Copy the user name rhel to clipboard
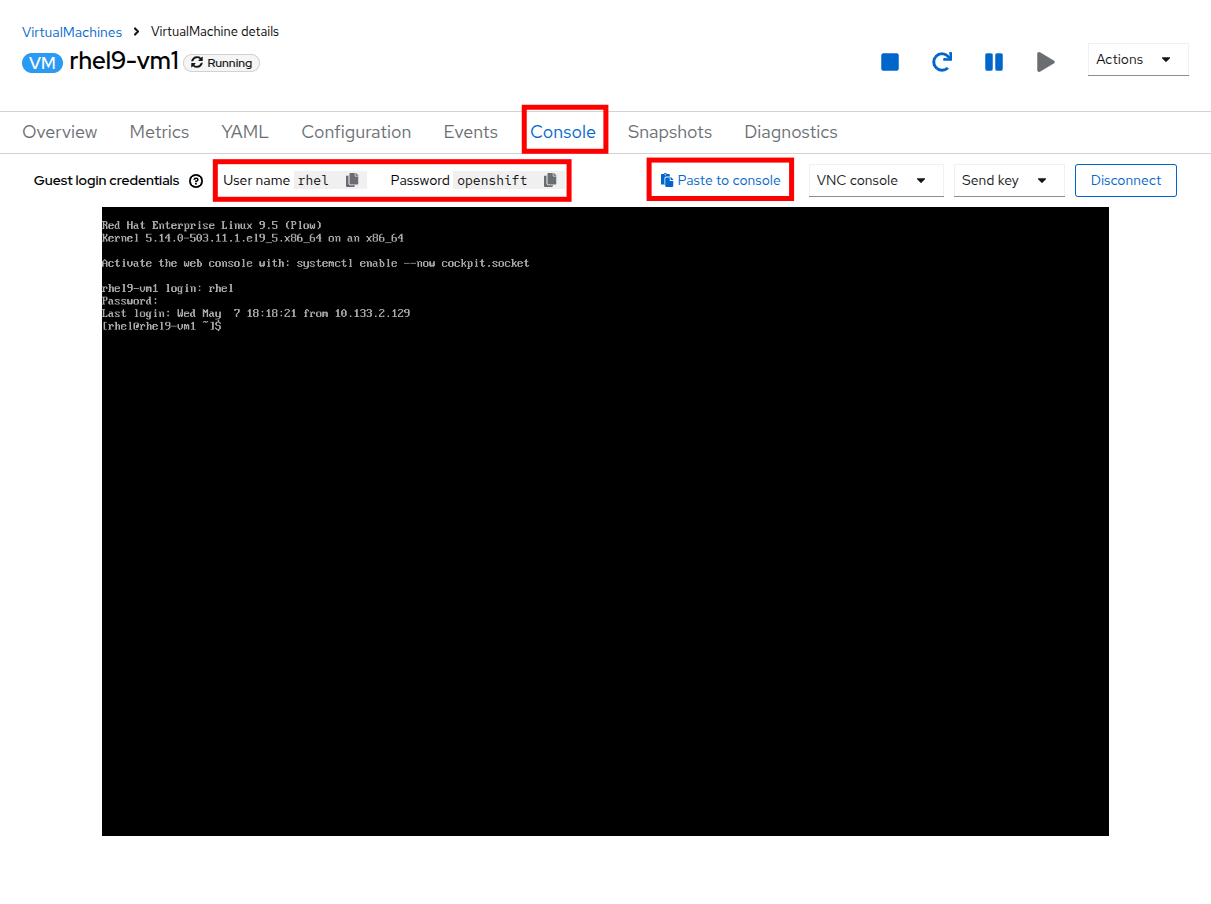Image resolution: width=1211 pixels, height=904 pixels. [x=352, y=181]
